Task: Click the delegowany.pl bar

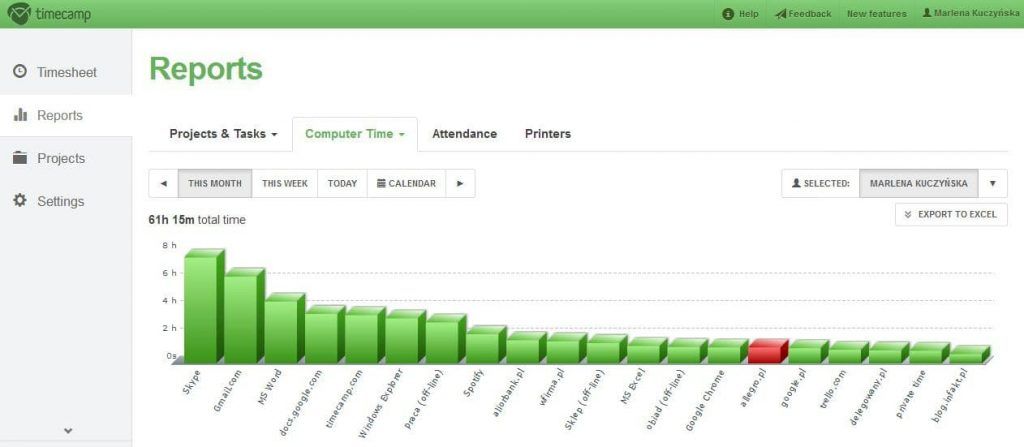Action: pyautogui.click(x=889, y=353)
